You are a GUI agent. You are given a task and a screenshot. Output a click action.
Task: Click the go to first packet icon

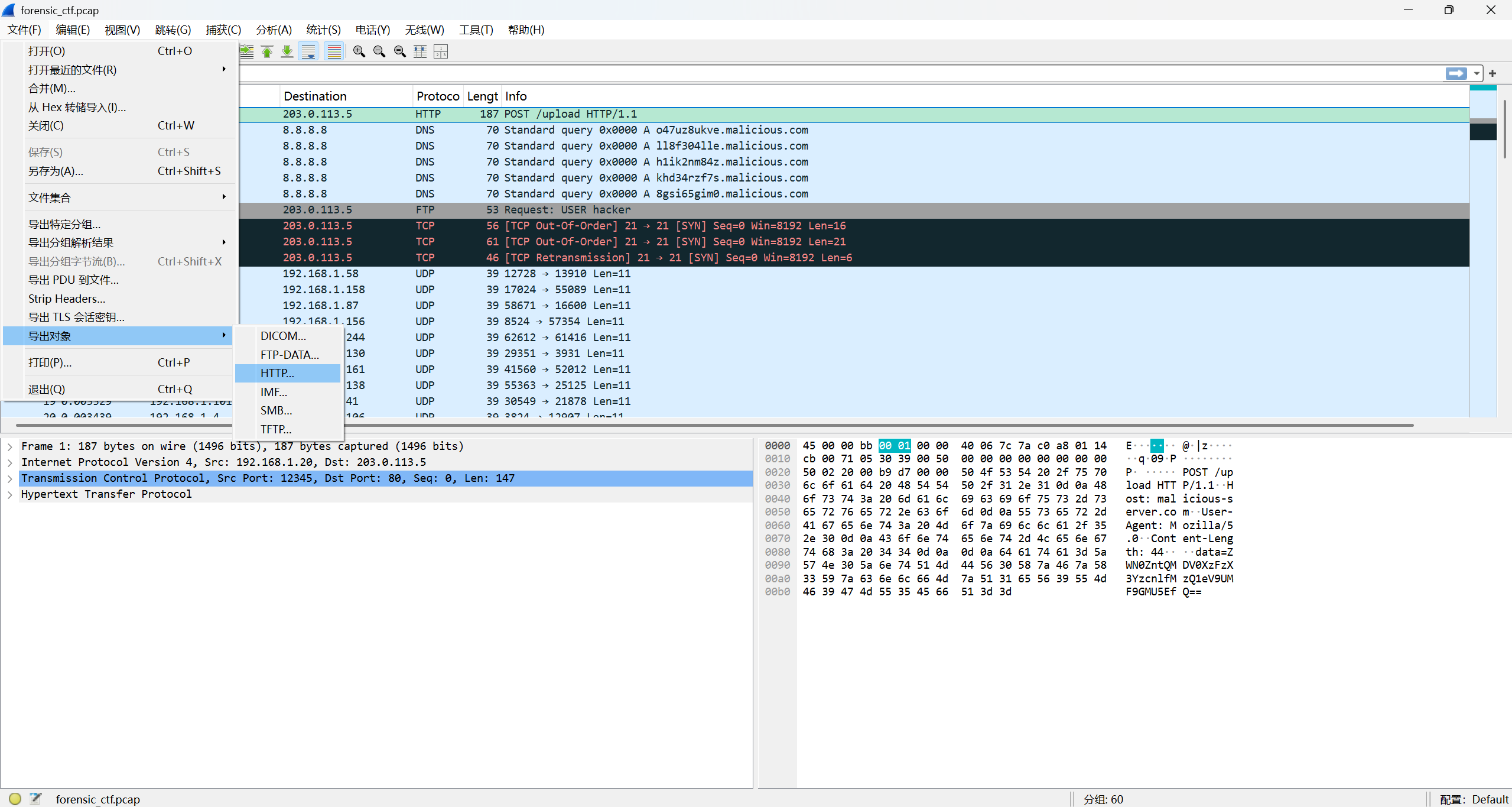(x=267, y=52)
